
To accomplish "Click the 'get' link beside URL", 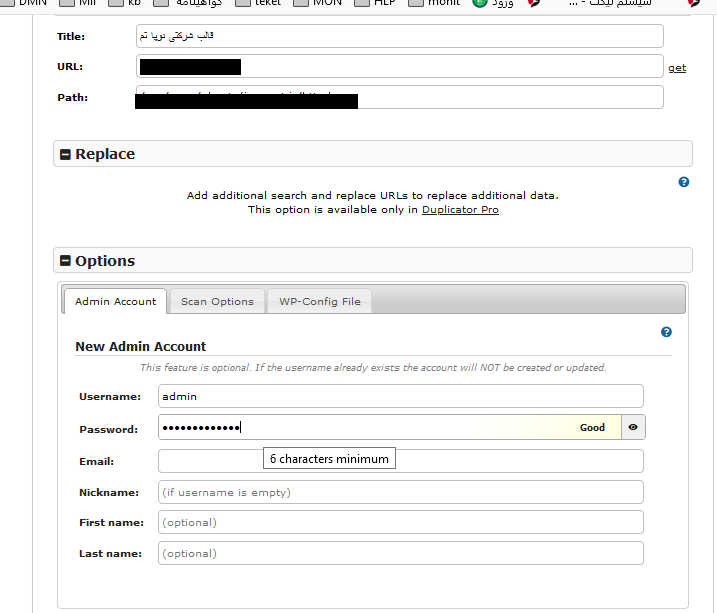I will coord(677,67).
